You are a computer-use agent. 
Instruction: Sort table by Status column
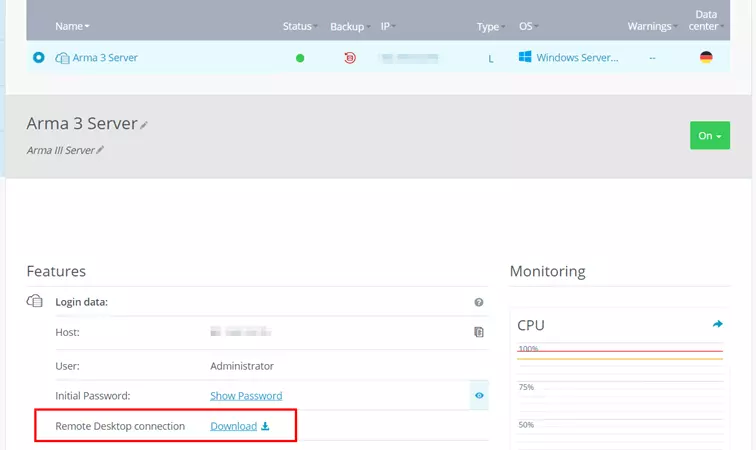point(299,26)
